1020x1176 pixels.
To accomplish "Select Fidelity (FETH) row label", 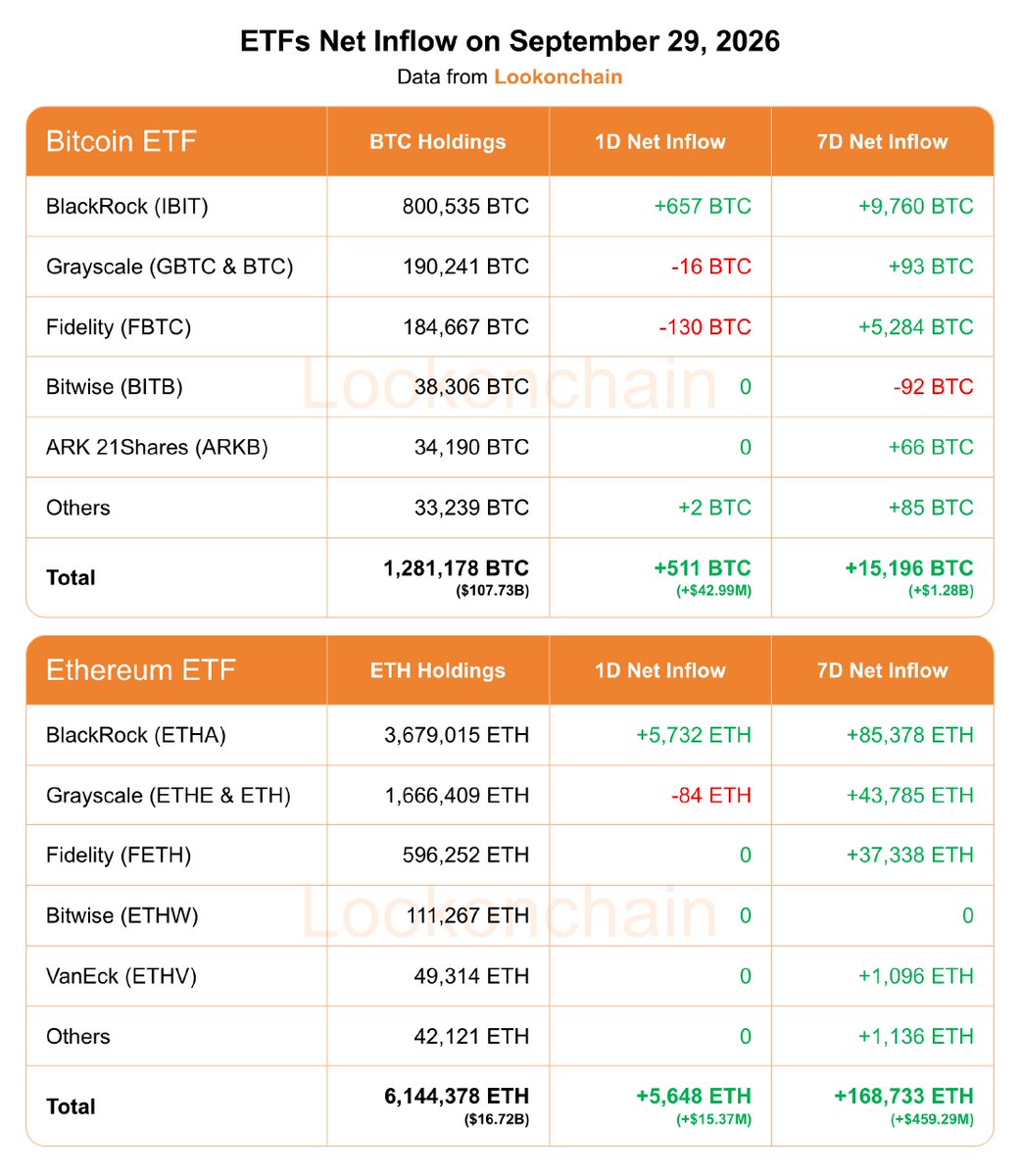I will pyautogui.click(x=119, y=856).
